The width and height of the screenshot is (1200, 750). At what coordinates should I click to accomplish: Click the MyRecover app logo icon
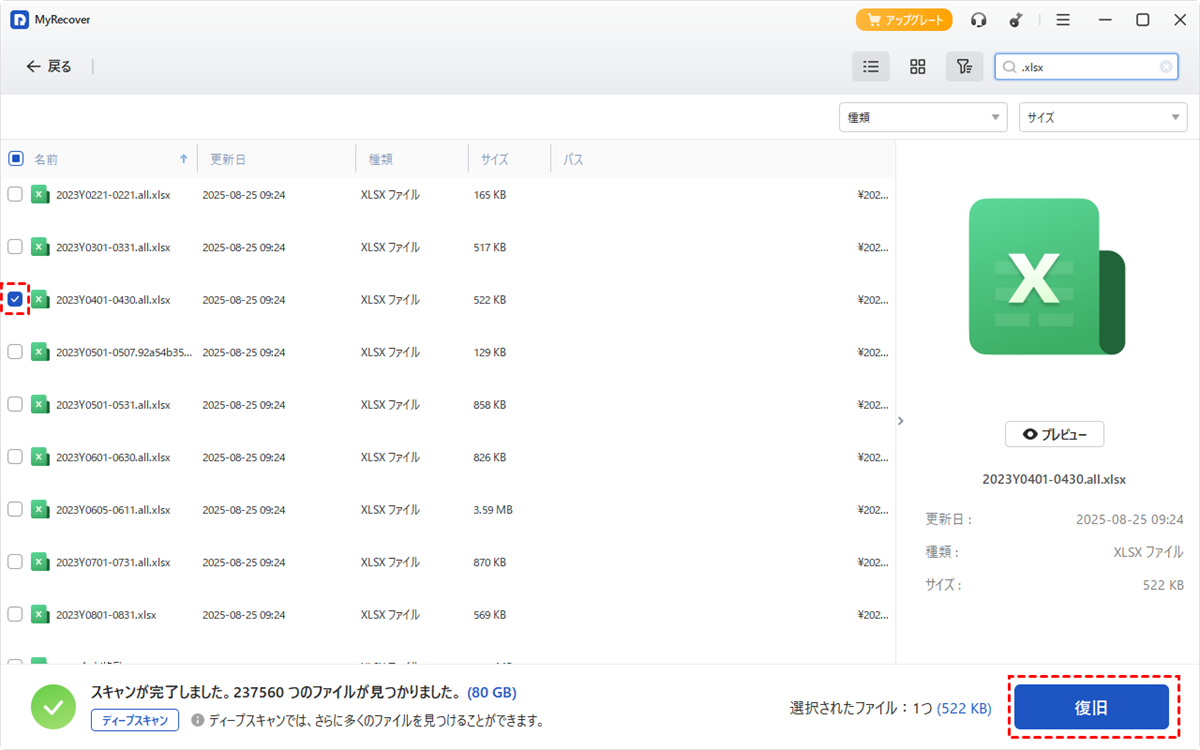[x=19, y=20]
